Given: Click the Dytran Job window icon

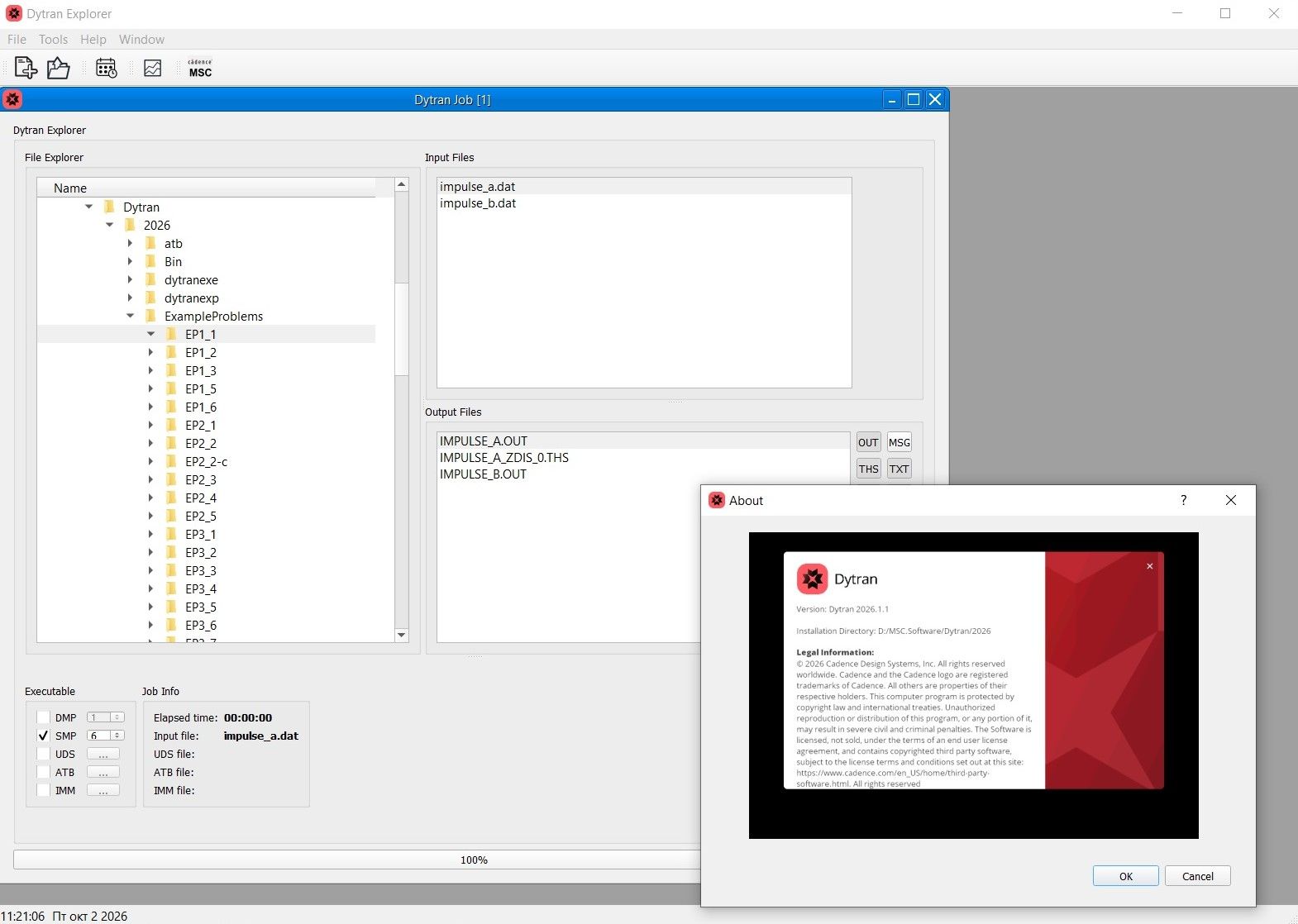Looking at the screenshot, I should pyautogui.click(x=12, y=99).
